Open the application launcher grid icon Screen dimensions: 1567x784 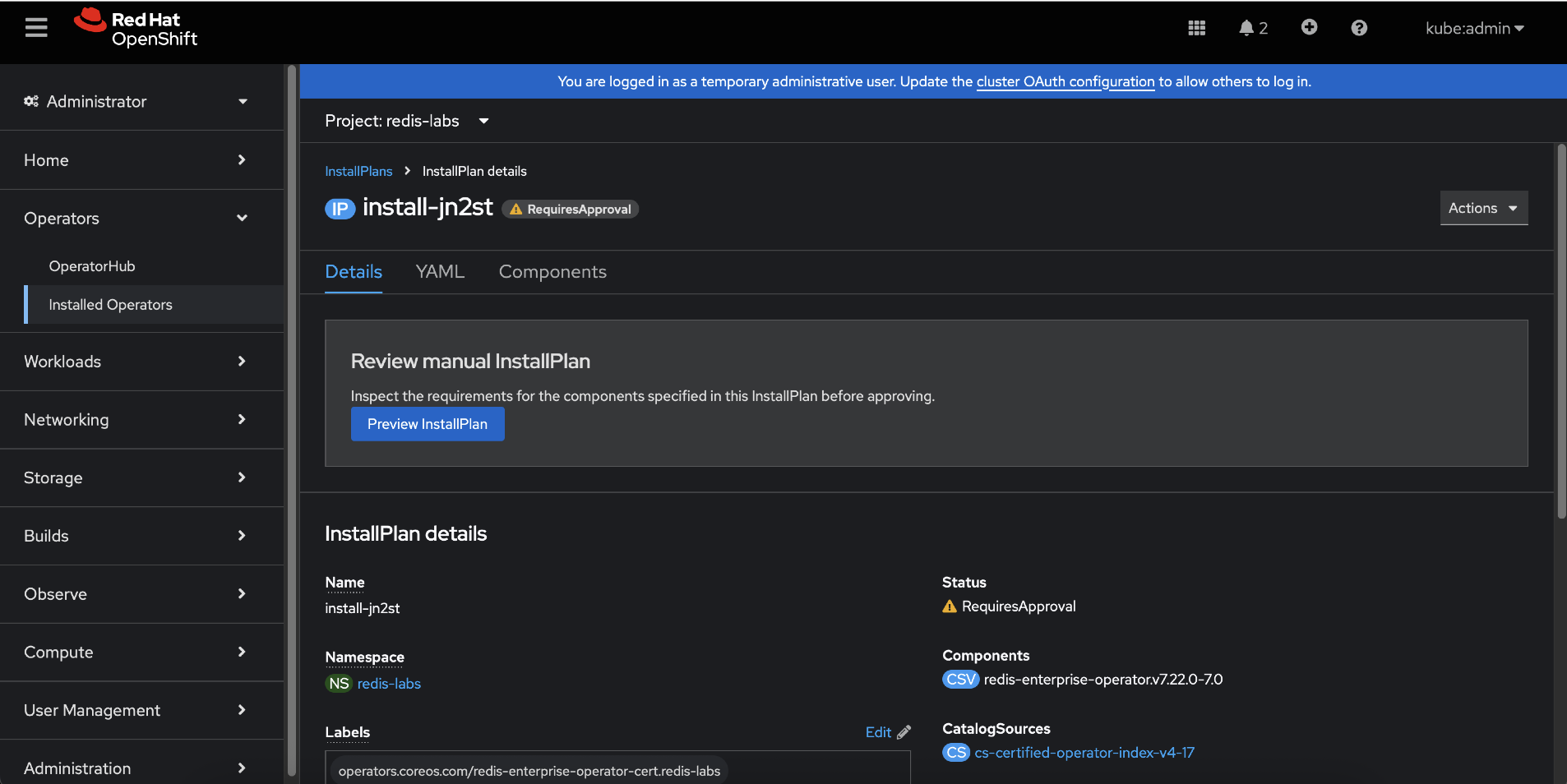click(1196, 28)
